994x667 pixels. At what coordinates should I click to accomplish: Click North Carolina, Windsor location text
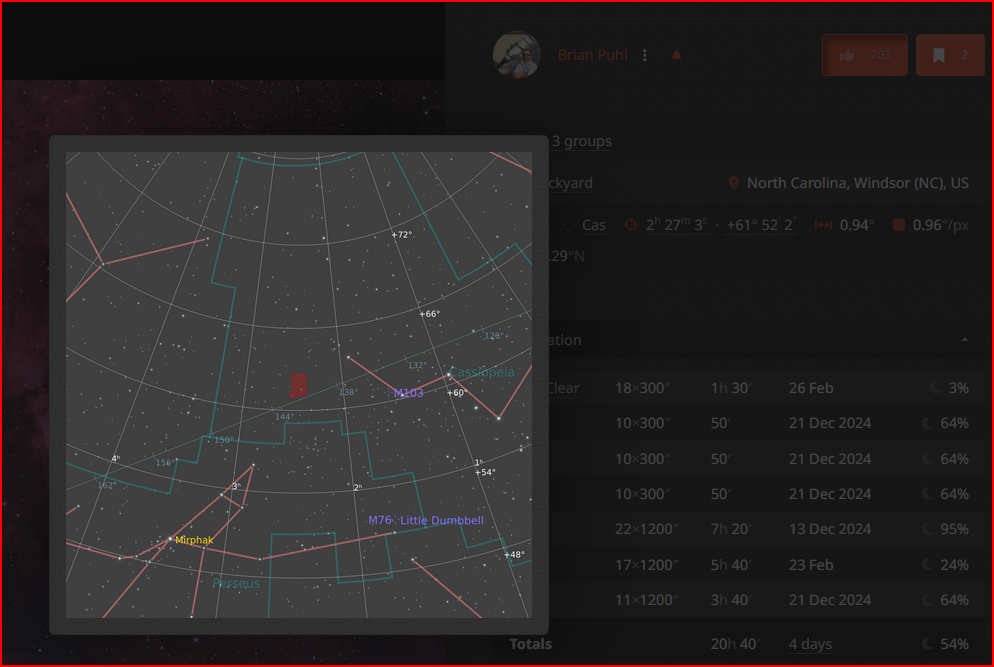click(858, 183)
